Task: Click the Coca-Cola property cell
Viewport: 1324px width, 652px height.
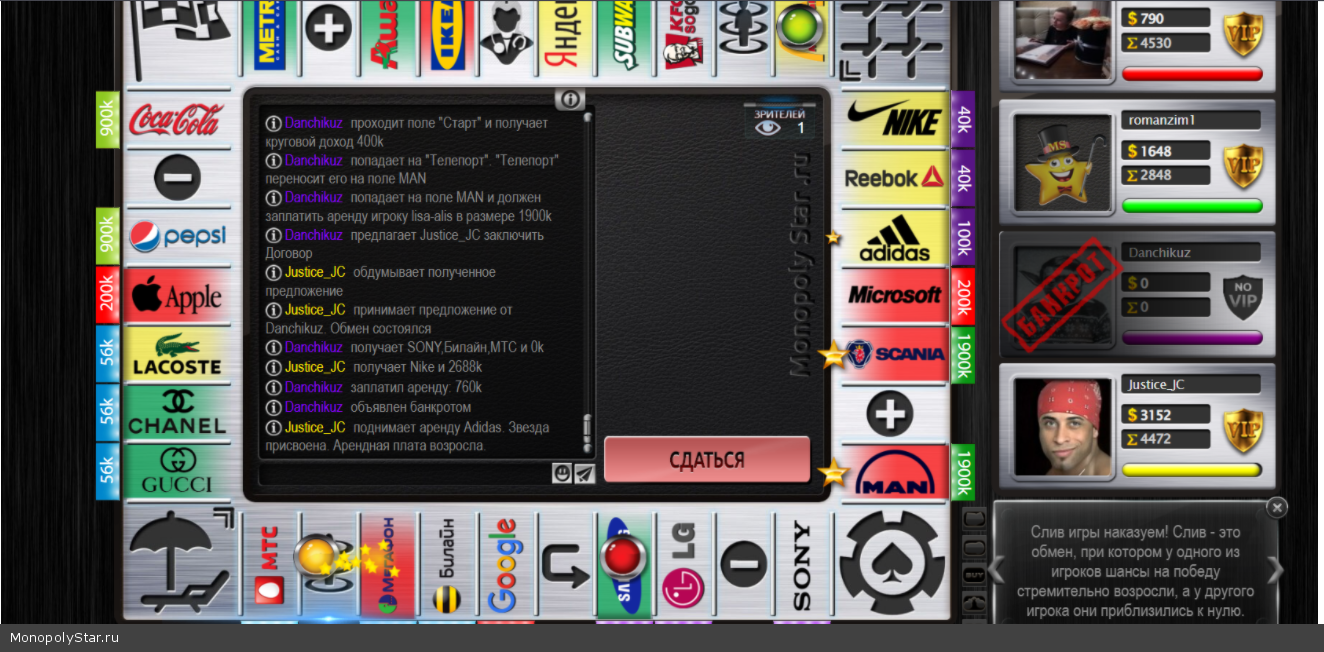Action: [x=177, y=120]
